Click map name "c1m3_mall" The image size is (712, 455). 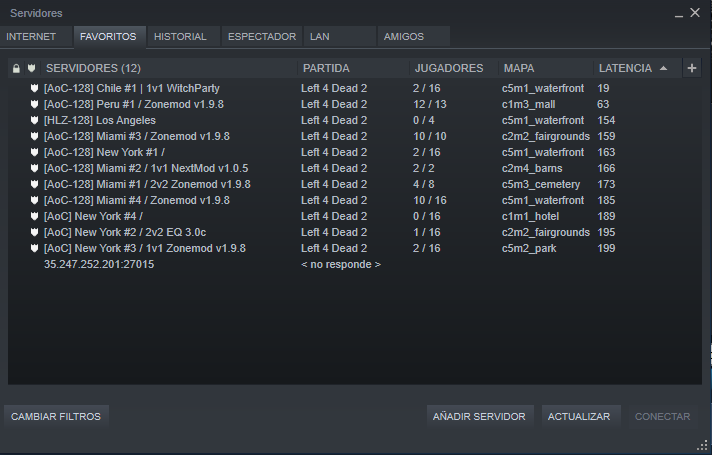coord(529,104)
